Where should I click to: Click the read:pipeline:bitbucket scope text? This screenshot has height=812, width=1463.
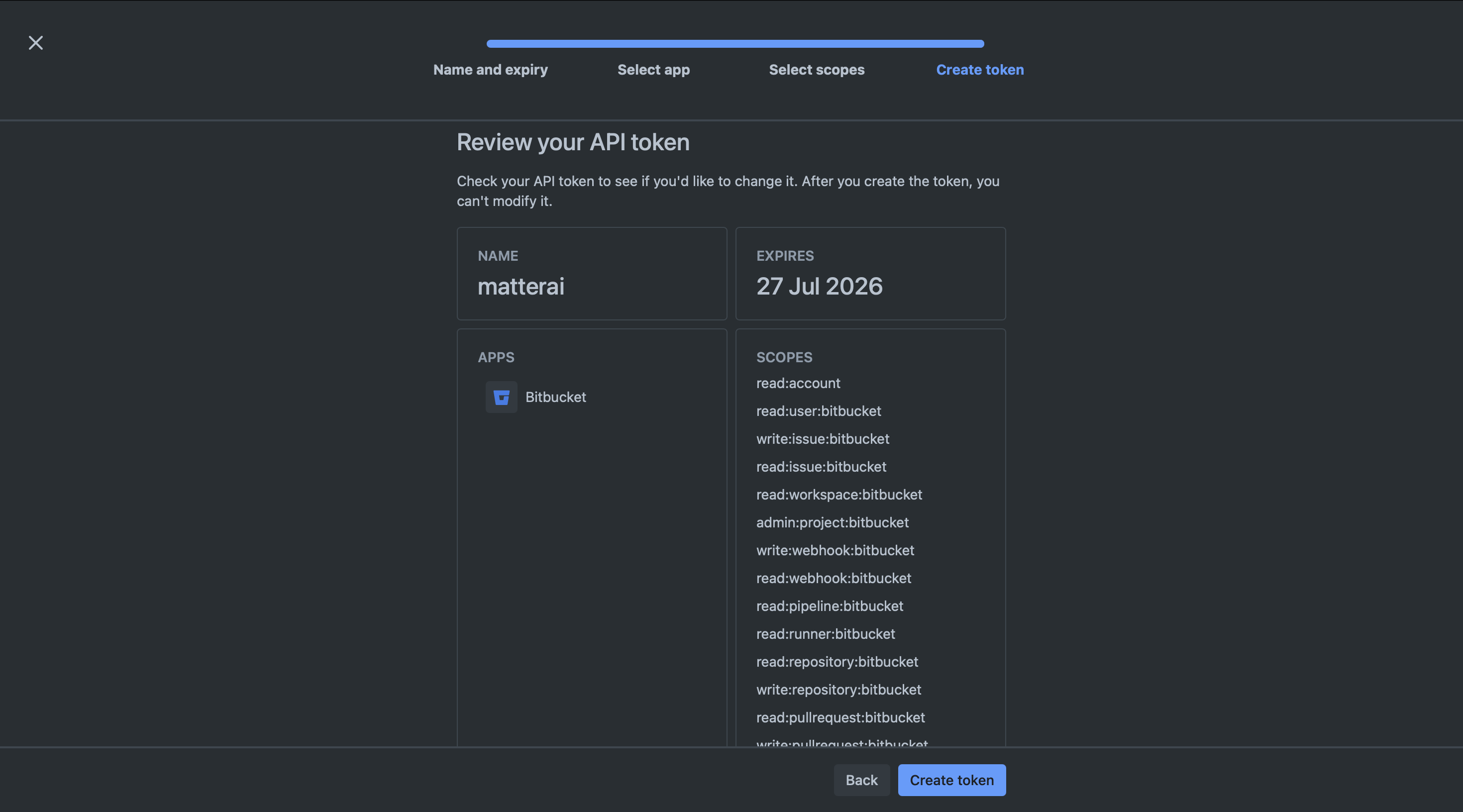[829, 606]
